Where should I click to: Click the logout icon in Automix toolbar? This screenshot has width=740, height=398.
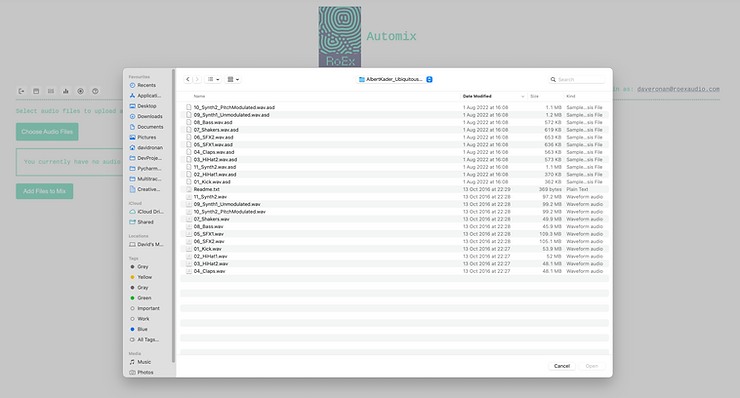(x=21, y=91)
